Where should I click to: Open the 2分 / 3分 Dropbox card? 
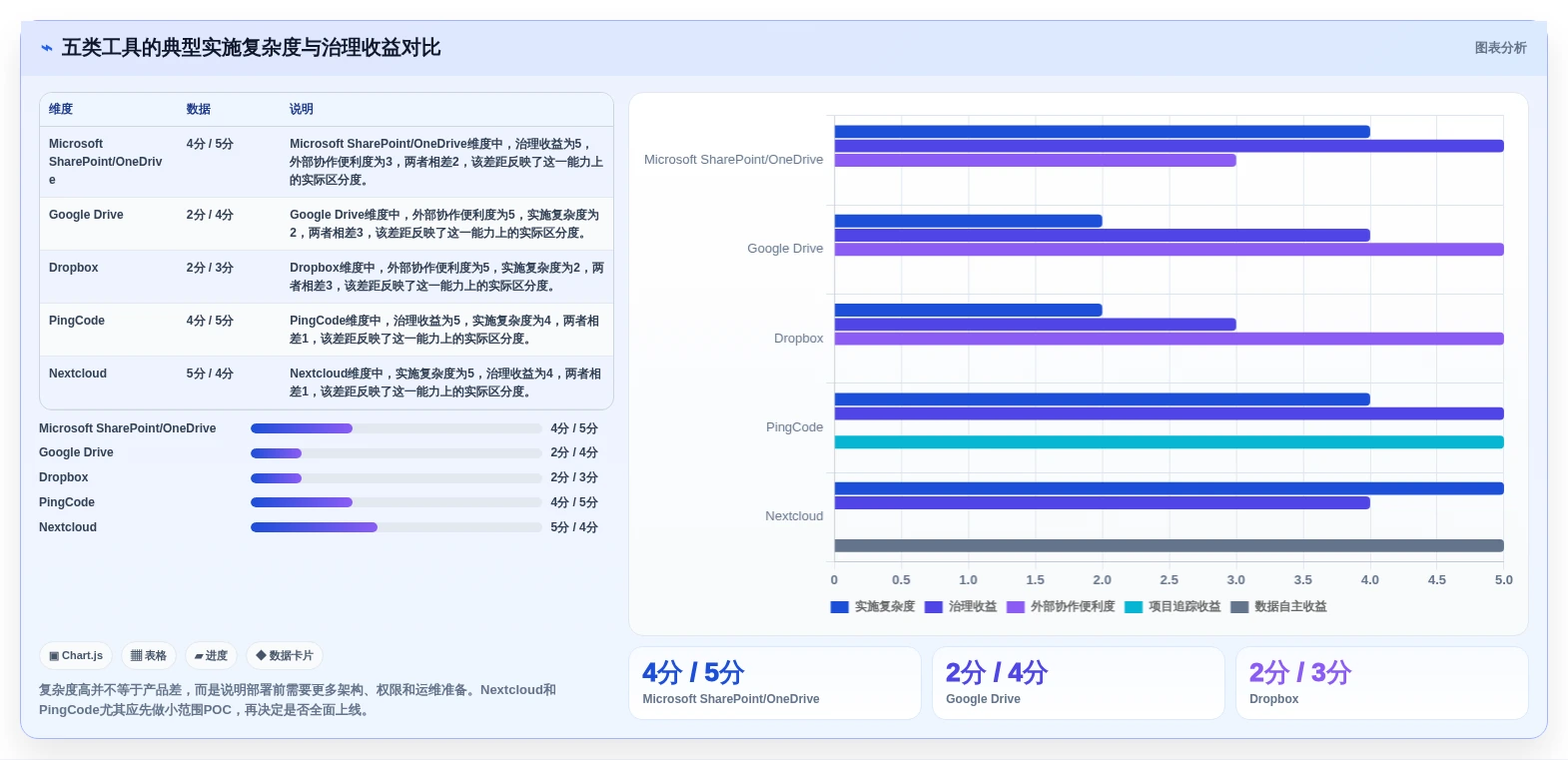(x=1381, y=683)
